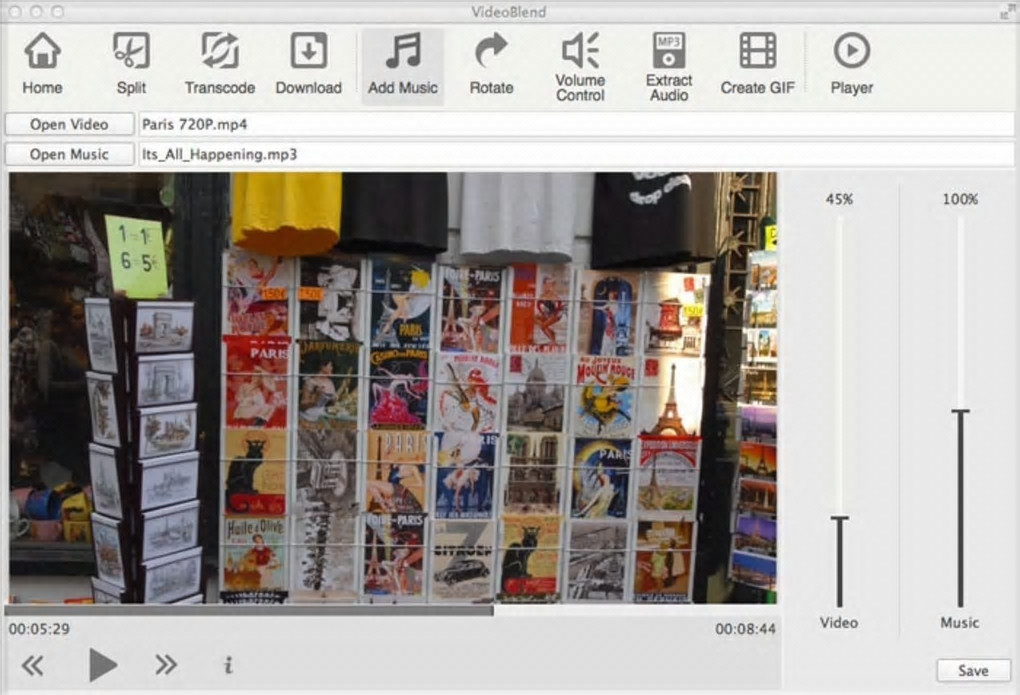Open the Split tool with scissors icon
1020x695 pixels.
[131, 63]
